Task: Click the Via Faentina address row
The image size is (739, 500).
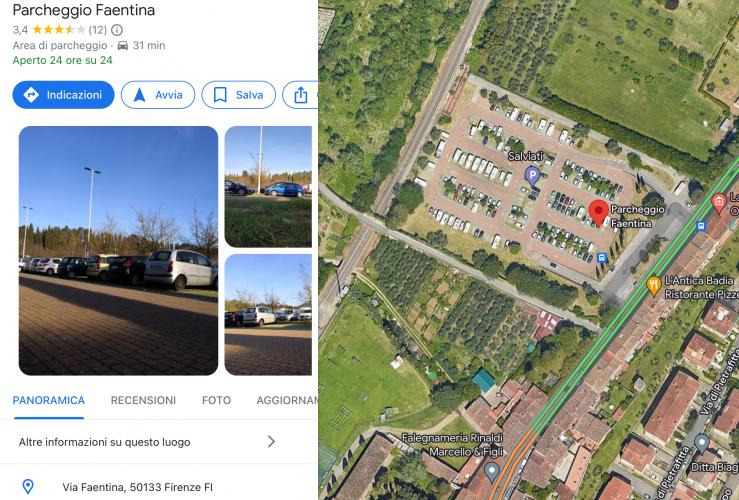Action: point(159,487)
